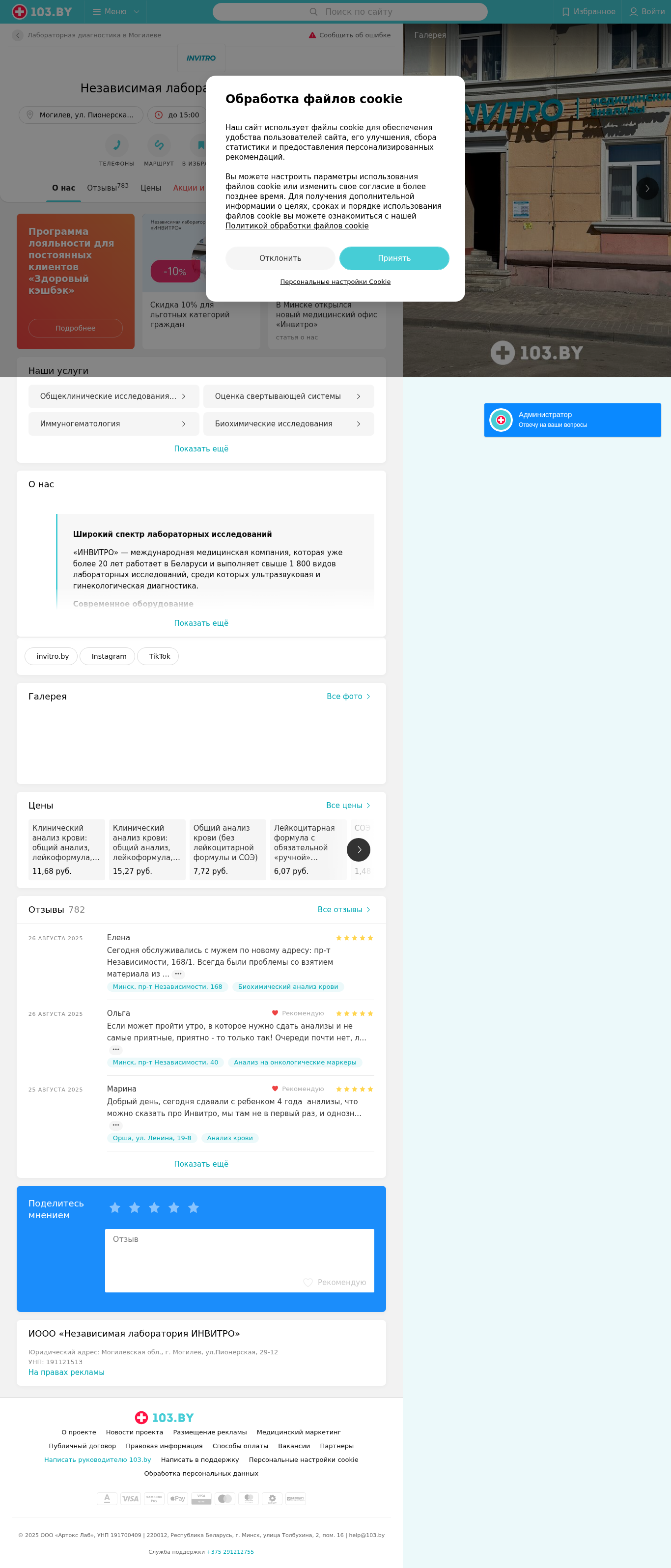Click Apple Pay icon in footer

pyautogui.click(x=177, y=1499)
